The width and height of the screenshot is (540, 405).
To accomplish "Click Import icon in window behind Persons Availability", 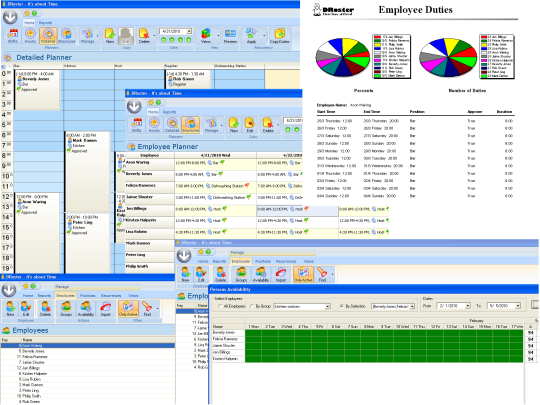I will (281, 274).
